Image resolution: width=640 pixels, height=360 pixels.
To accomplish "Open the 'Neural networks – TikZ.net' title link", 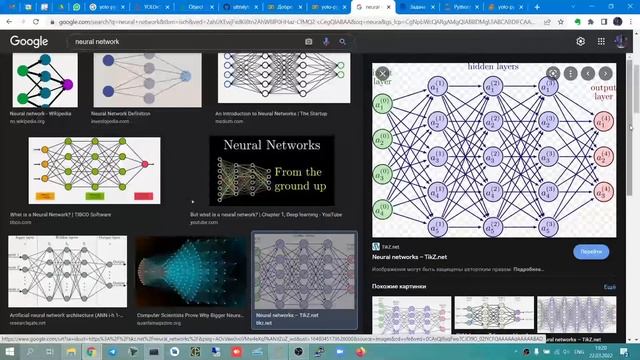I will tap(409, 257).
